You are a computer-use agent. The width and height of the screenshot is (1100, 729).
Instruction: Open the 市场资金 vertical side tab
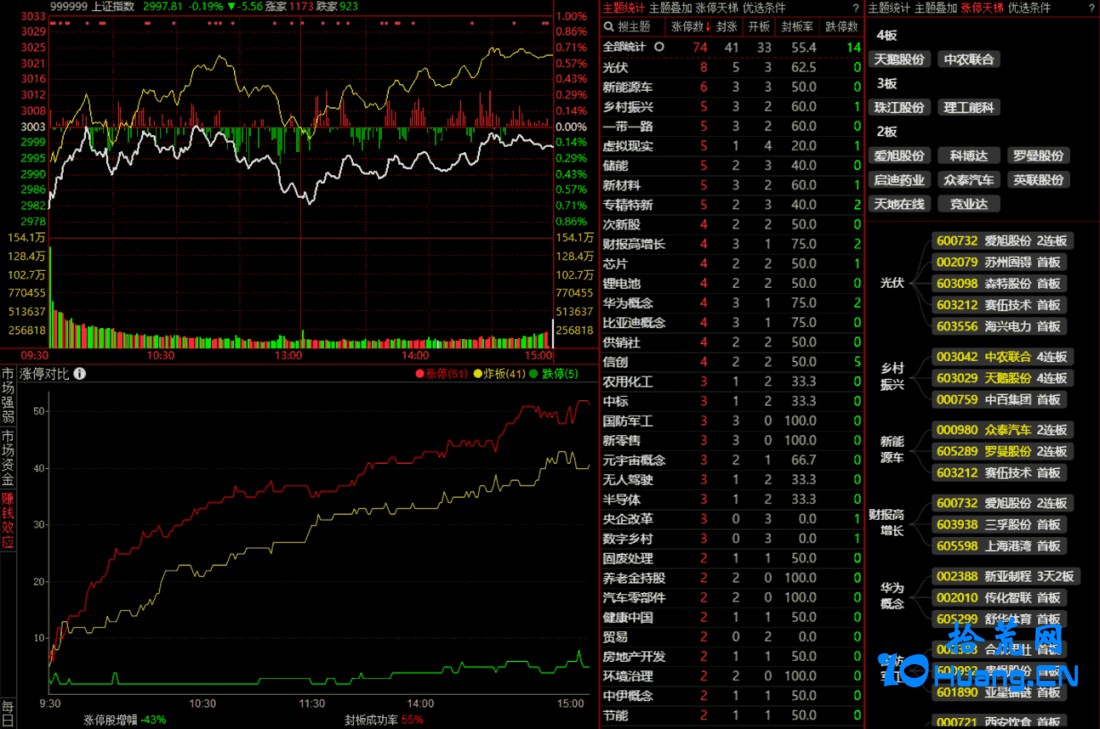click(x=8, y=458)
